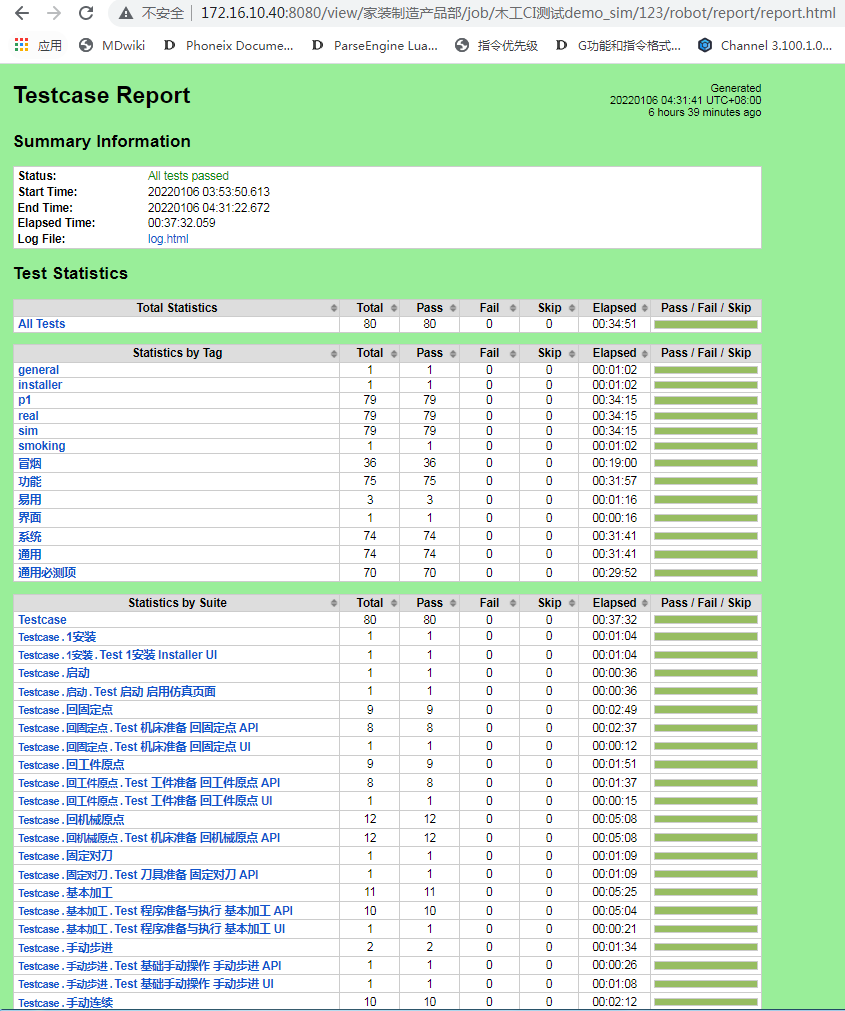Open the Testcase.回机械原点 suite link
Viewport: 845px width, 1011px height.
(x=71, y=820)
